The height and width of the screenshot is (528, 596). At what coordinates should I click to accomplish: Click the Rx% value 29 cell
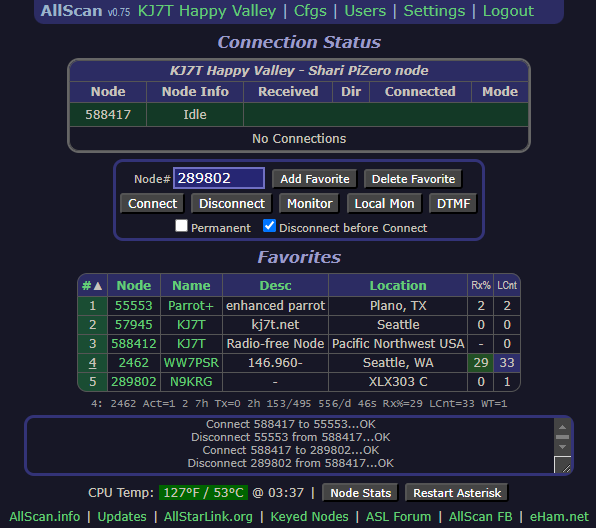480,363
